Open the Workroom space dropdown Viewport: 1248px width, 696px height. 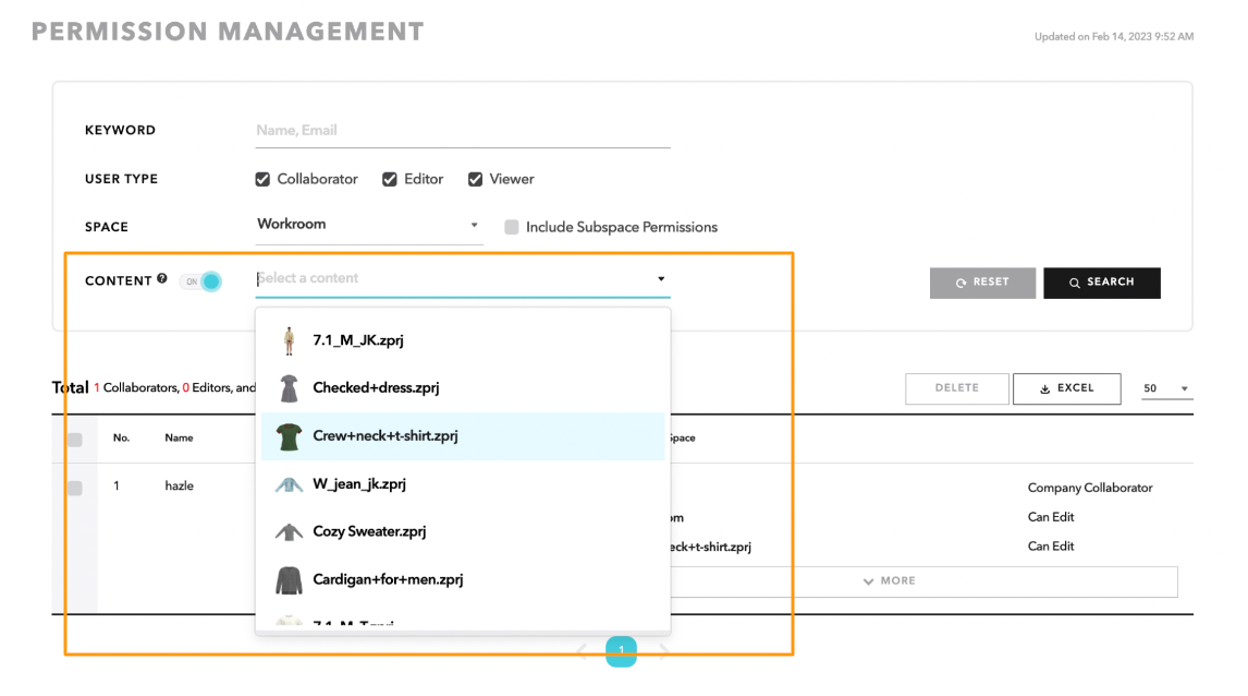pos(369,224)
